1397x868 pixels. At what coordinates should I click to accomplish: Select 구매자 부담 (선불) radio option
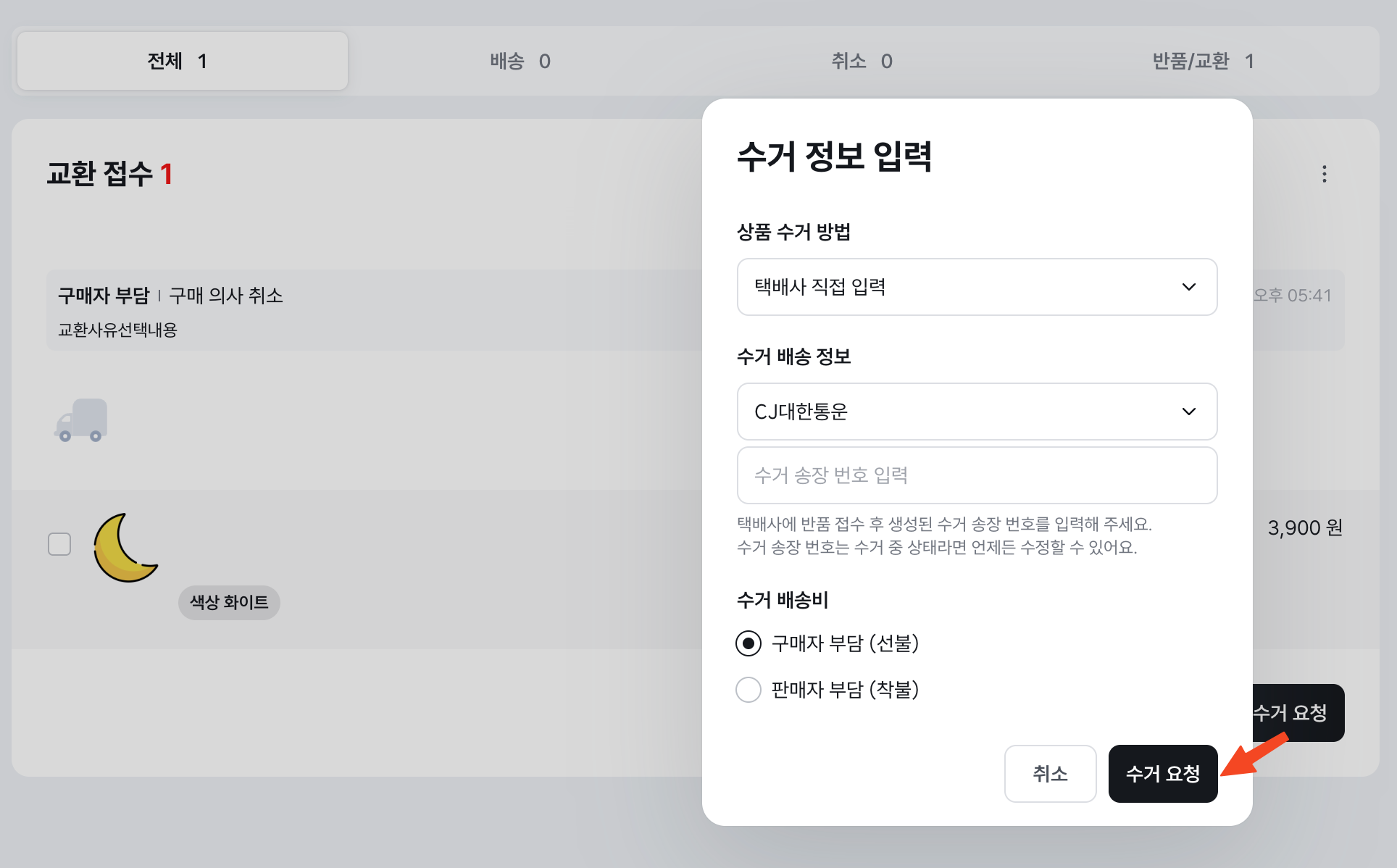tap(748, 643)
